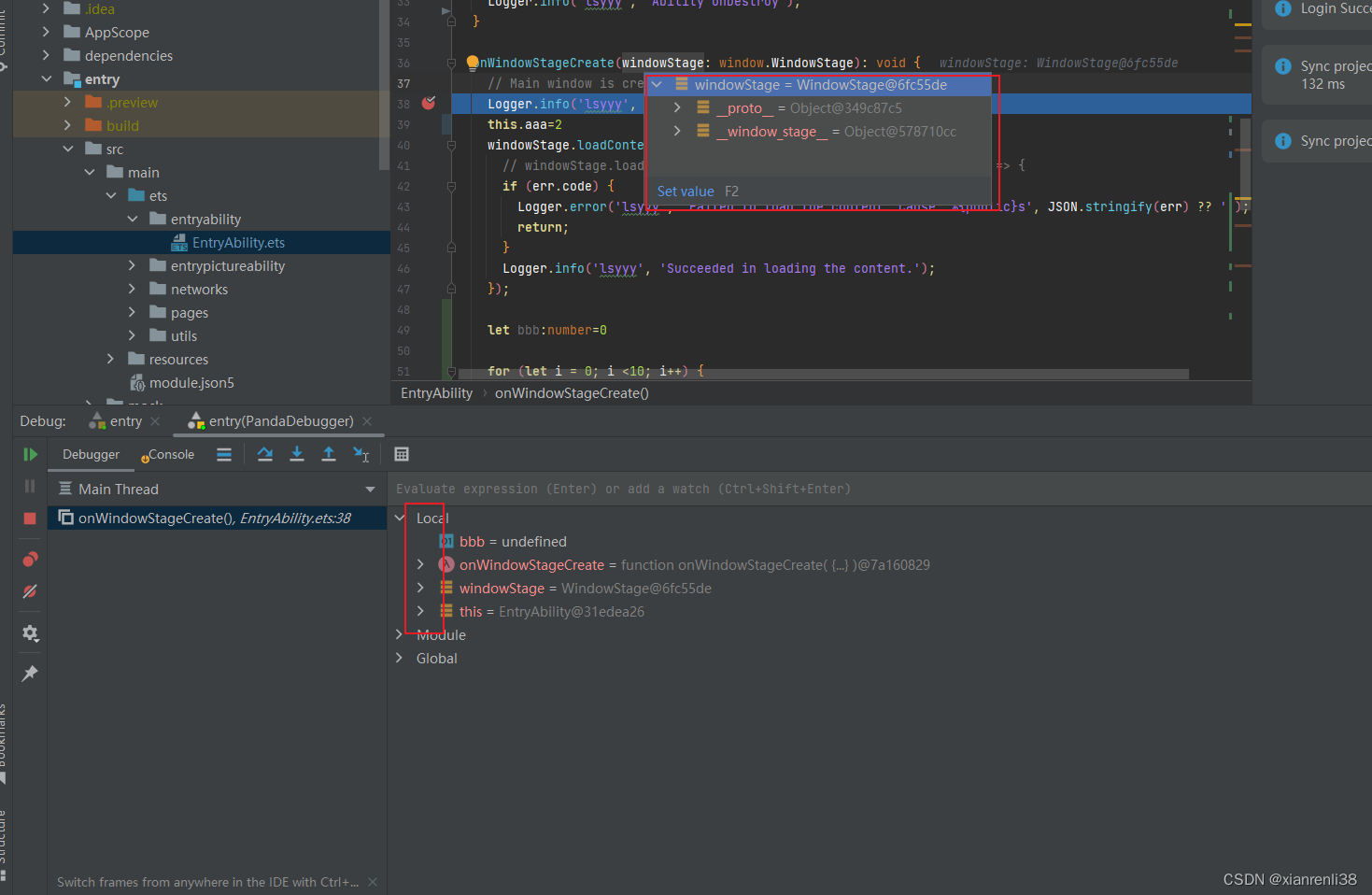Click the Pin Tab icon

(30, 674)
